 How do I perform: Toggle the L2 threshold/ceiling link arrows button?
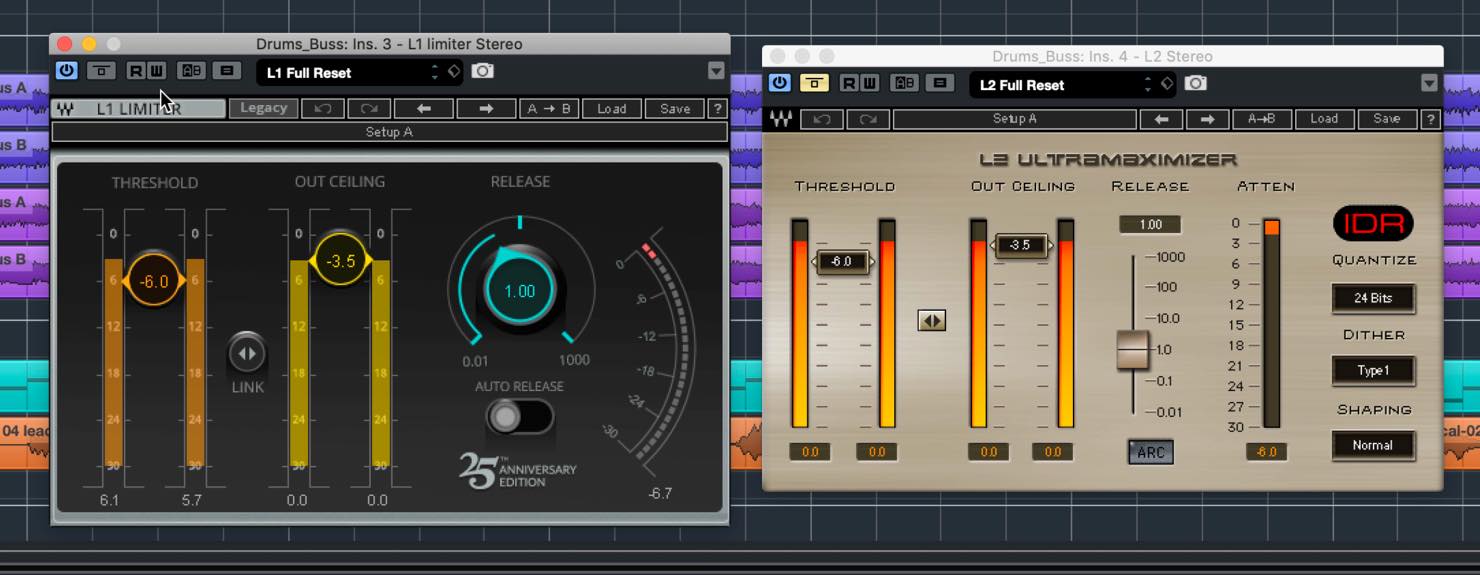(x=931, y=320)
